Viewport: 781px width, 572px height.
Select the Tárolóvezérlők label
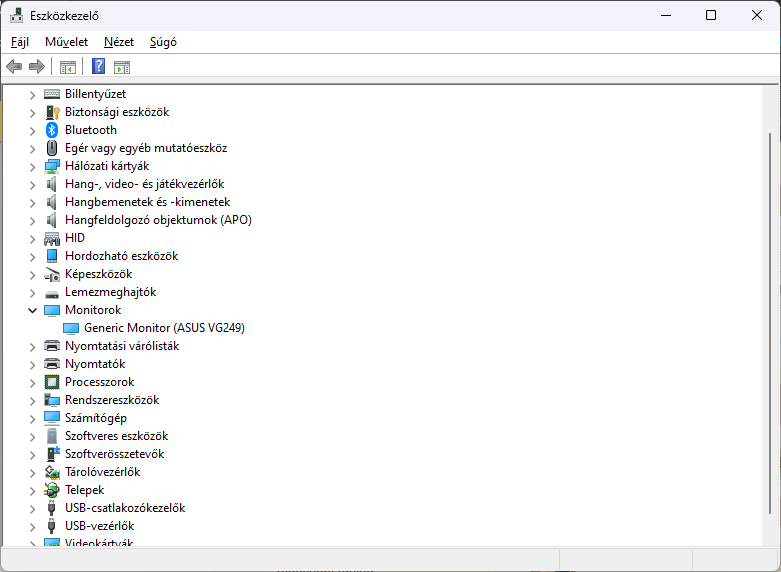coord(103,472)
